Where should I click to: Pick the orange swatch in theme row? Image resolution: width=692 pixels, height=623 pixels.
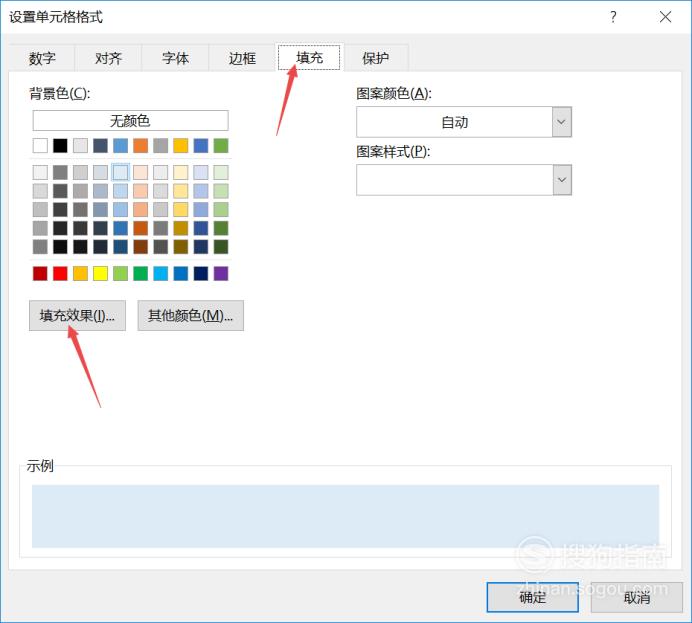click(141, 146)
